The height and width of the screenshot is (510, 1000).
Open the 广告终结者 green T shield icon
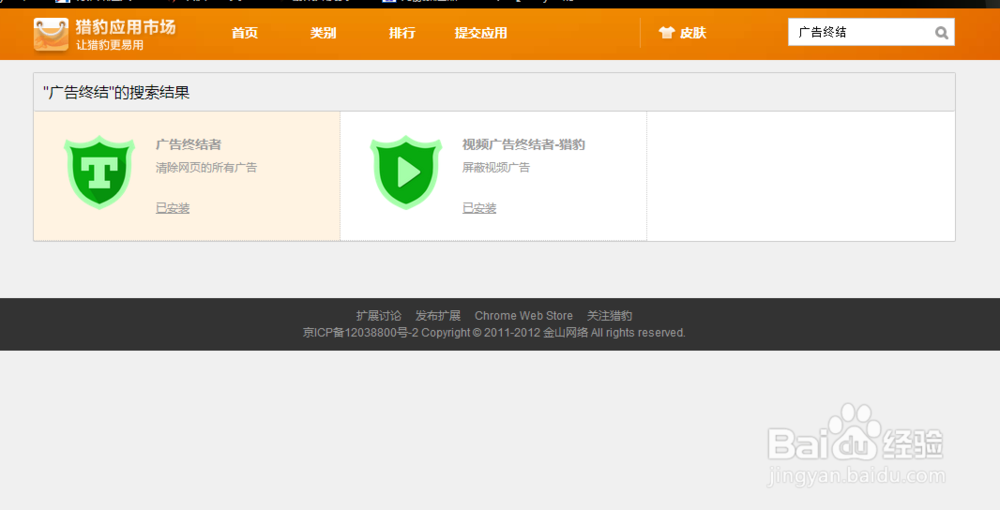coord(99,172)
